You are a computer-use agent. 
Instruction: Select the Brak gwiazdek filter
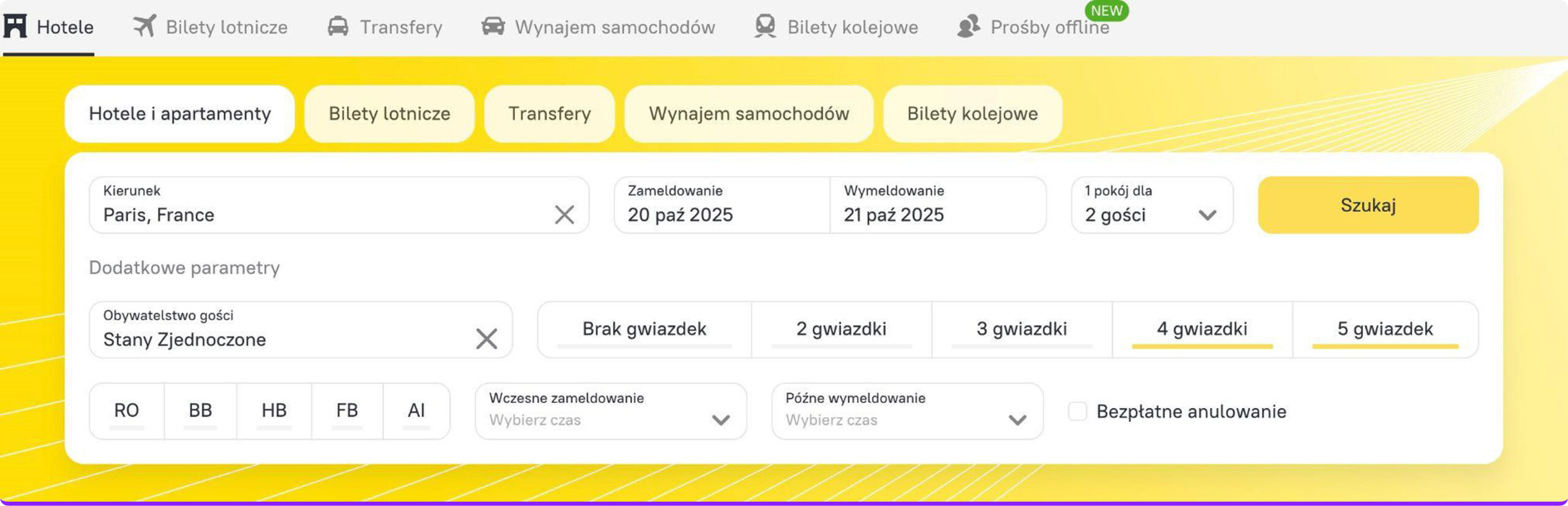coord(644,329)
